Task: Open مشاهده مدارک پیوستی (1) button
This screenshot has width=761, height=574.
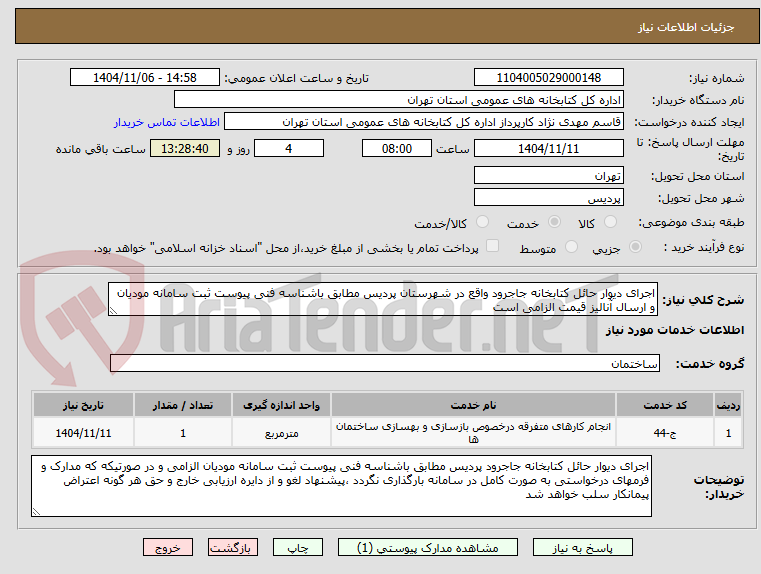Action: [428, 547]
